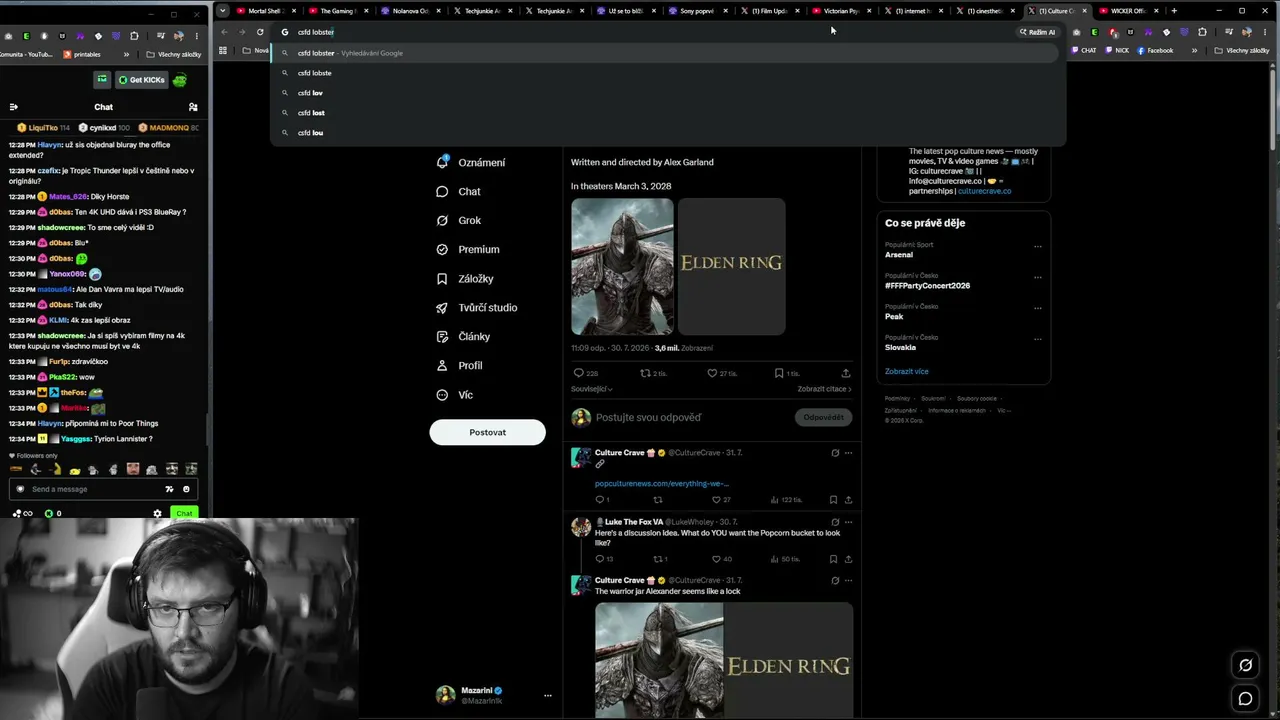Screen dimensions: 1280x720
Task: Like Luke The Fox VA reply with 40 likes
Action: pos(722,559)
